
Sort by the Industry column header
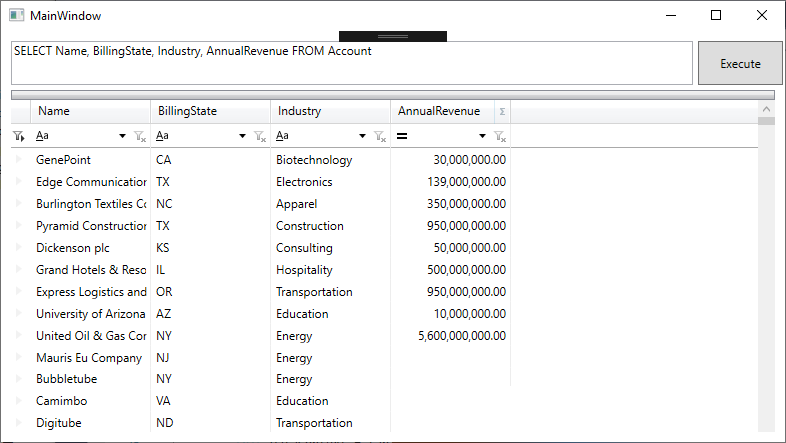click(330, 111)
